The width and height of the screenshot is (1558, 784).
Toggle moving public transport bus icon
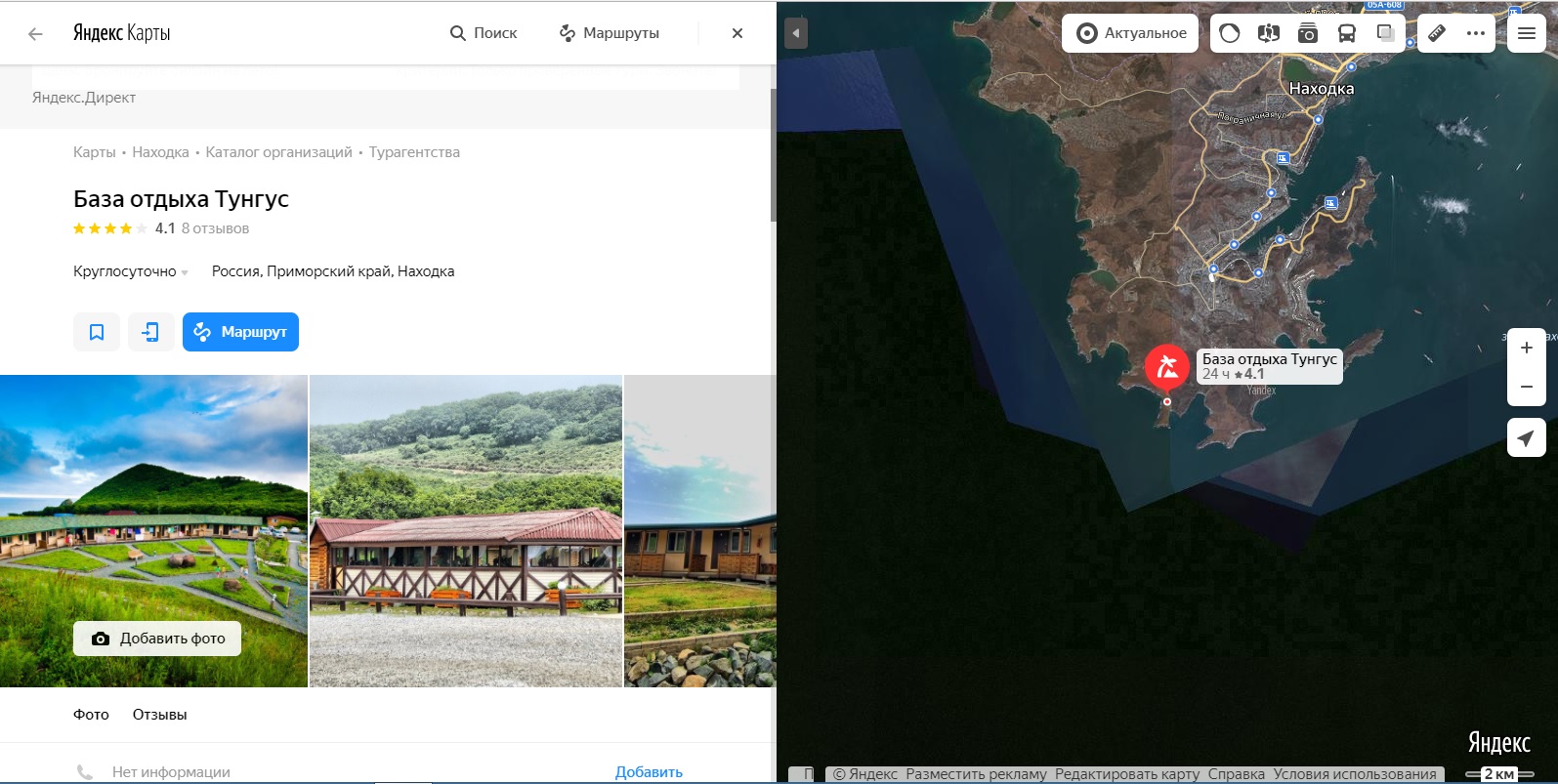coord(1347,33)
